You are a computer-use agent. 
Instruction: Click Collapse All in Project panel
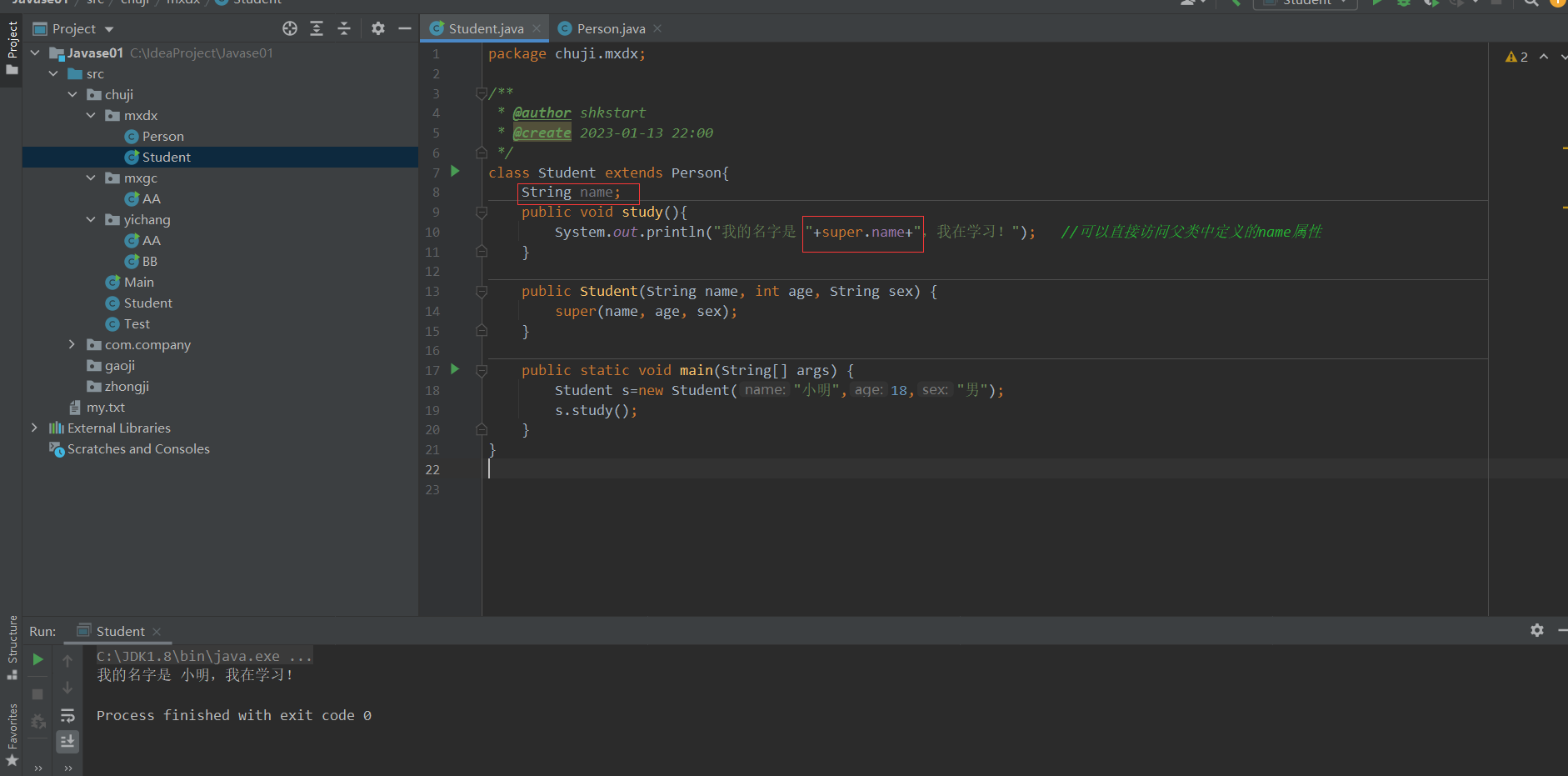tap(344, 28)
